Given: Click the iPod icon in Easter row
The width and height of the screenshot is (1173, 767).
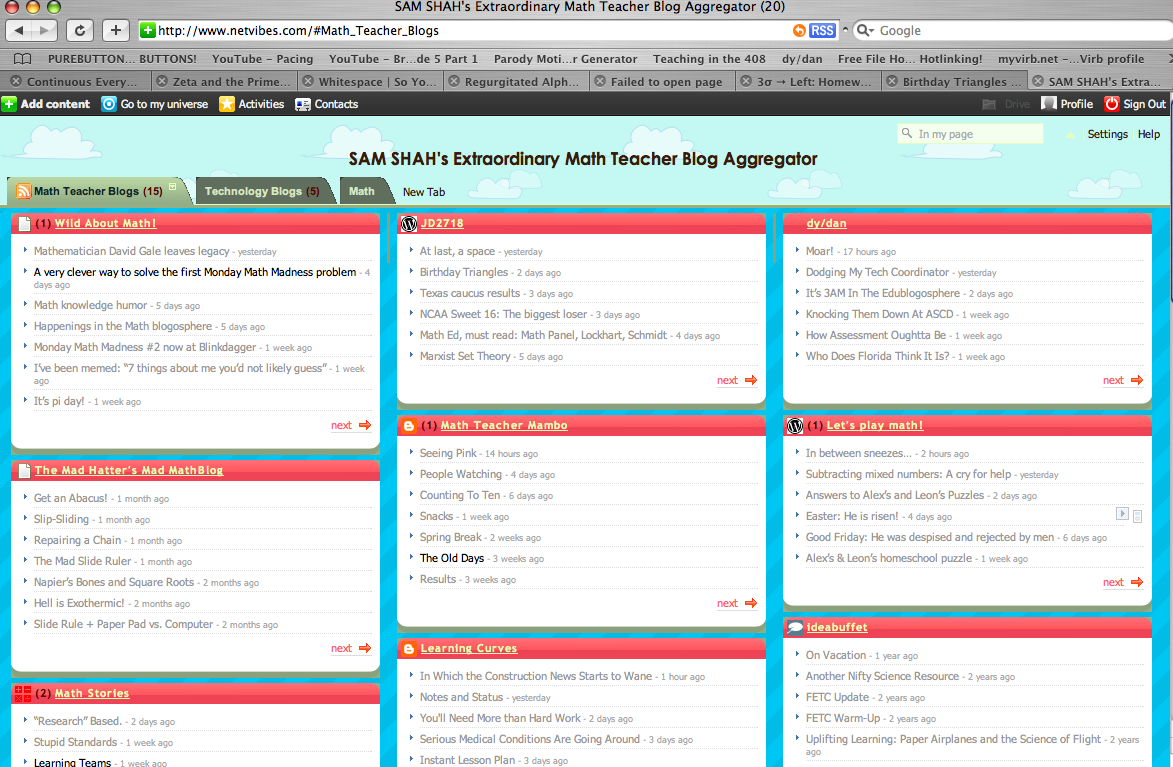Looking at the screenshot, I should [x=1138, y=515].
